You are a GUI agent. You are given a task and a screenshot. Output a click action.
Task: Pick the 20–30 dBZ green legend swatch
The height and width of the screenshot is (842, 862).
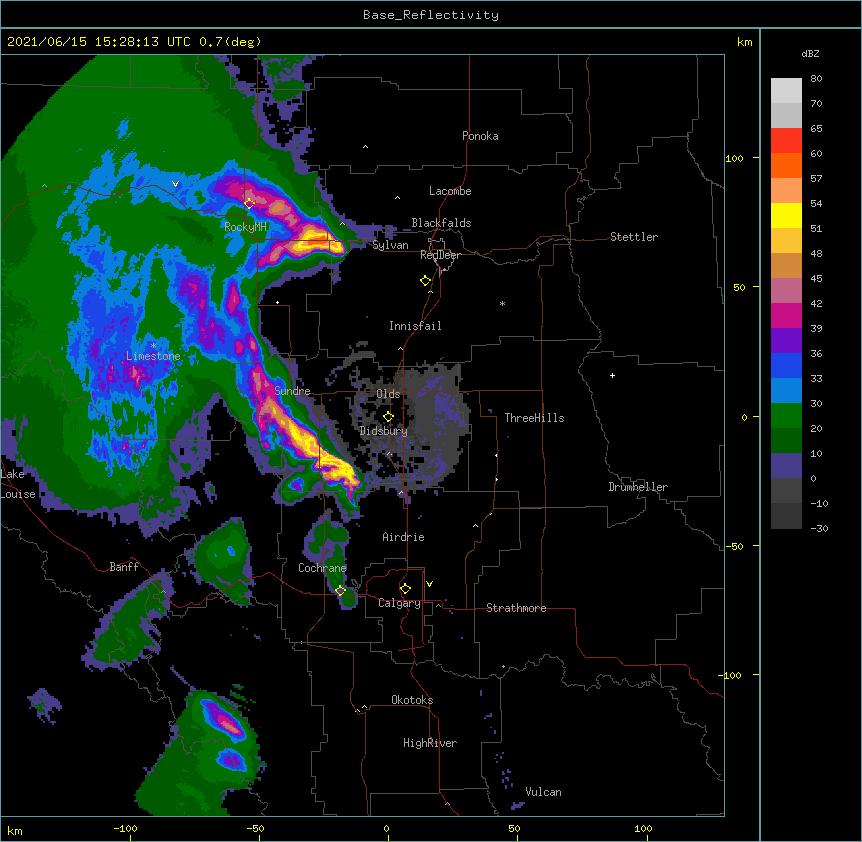coord(786,416)
